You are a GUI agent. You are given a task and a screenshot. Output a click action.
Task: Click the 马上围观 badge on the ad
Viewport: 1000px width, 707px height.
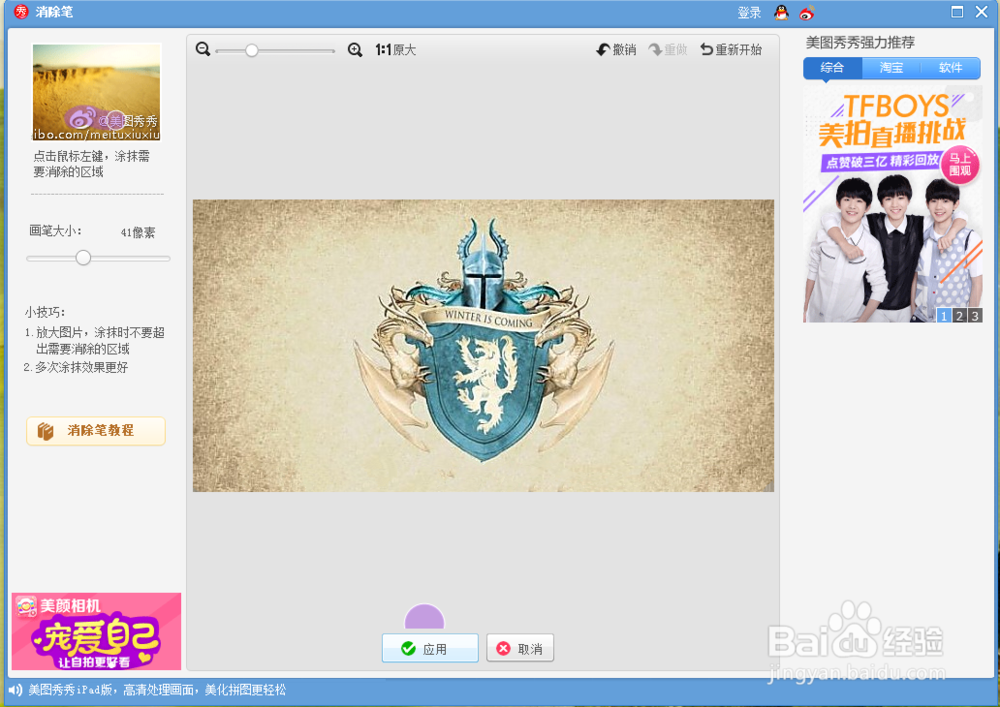(960, 165)
